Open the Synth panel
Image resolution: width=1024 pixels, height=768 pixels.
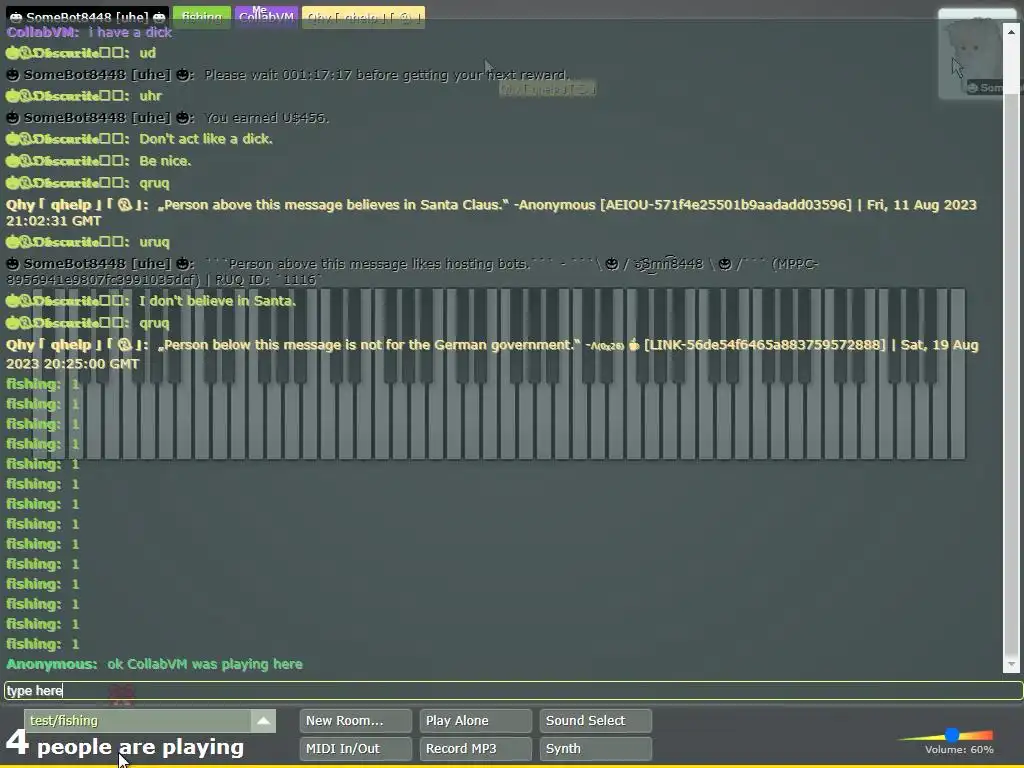coord(596,748)
